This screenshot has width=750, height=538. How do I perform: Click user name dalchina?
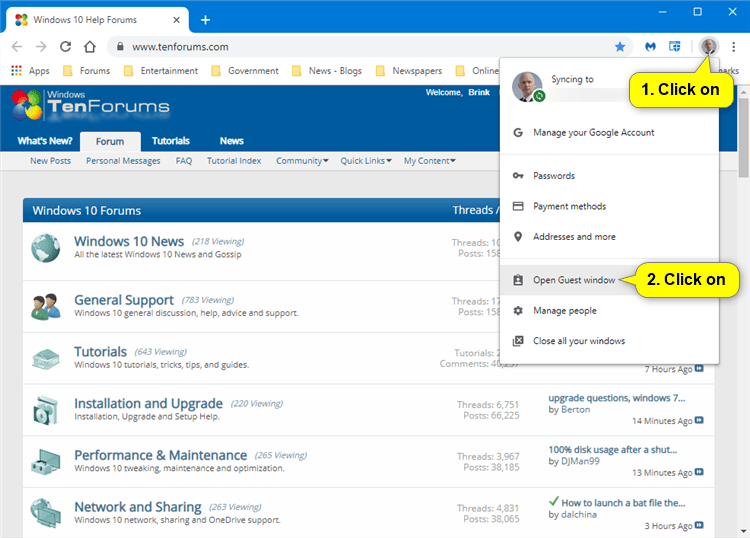tap(579, 515)
